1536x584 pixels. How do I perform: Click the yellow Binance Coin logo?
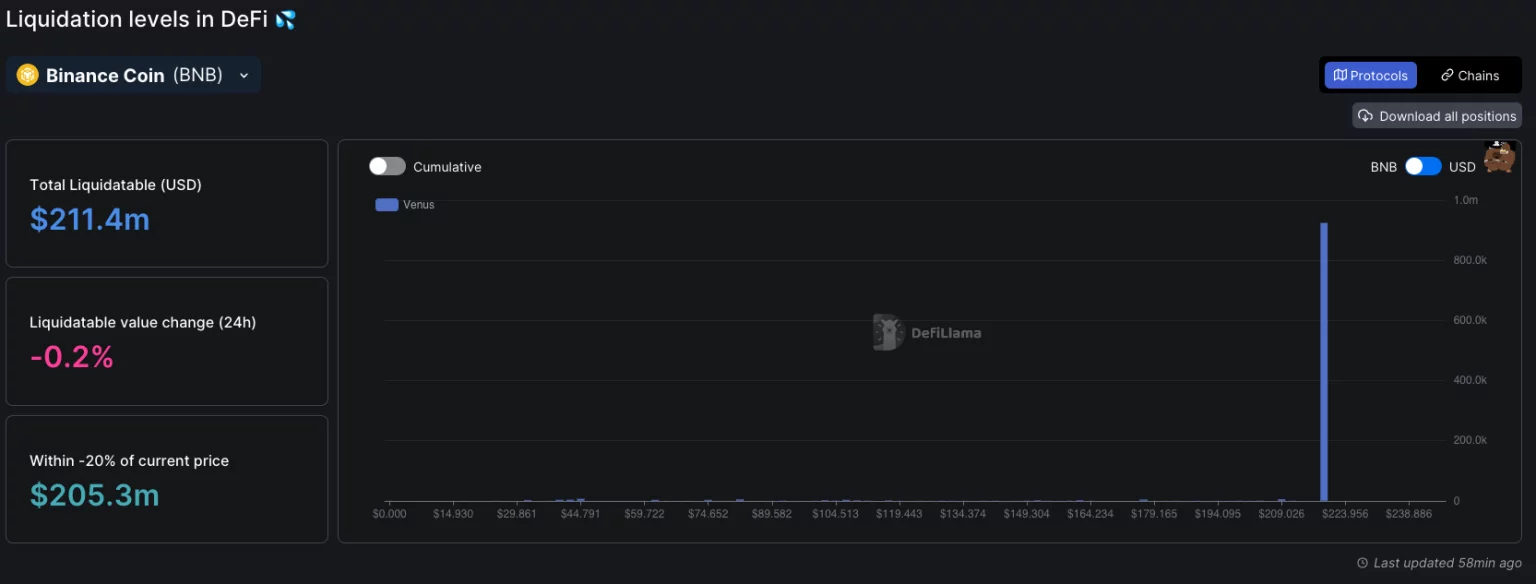pos(28,75)
